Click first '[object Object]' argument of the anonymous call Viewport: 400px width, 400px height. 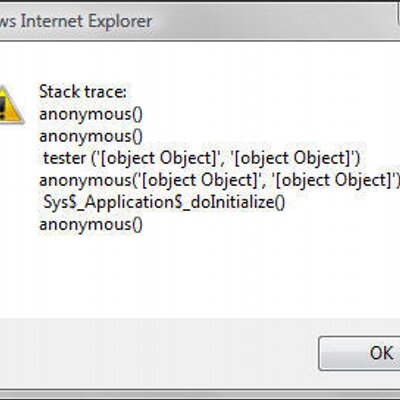tap(200, 180)
